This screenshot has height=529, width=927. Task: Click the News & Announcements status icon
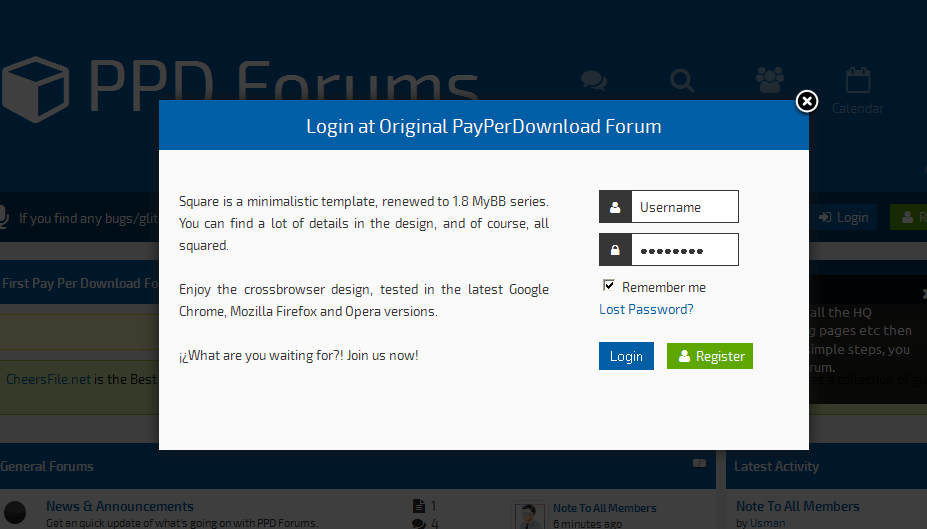coord(15,512)
